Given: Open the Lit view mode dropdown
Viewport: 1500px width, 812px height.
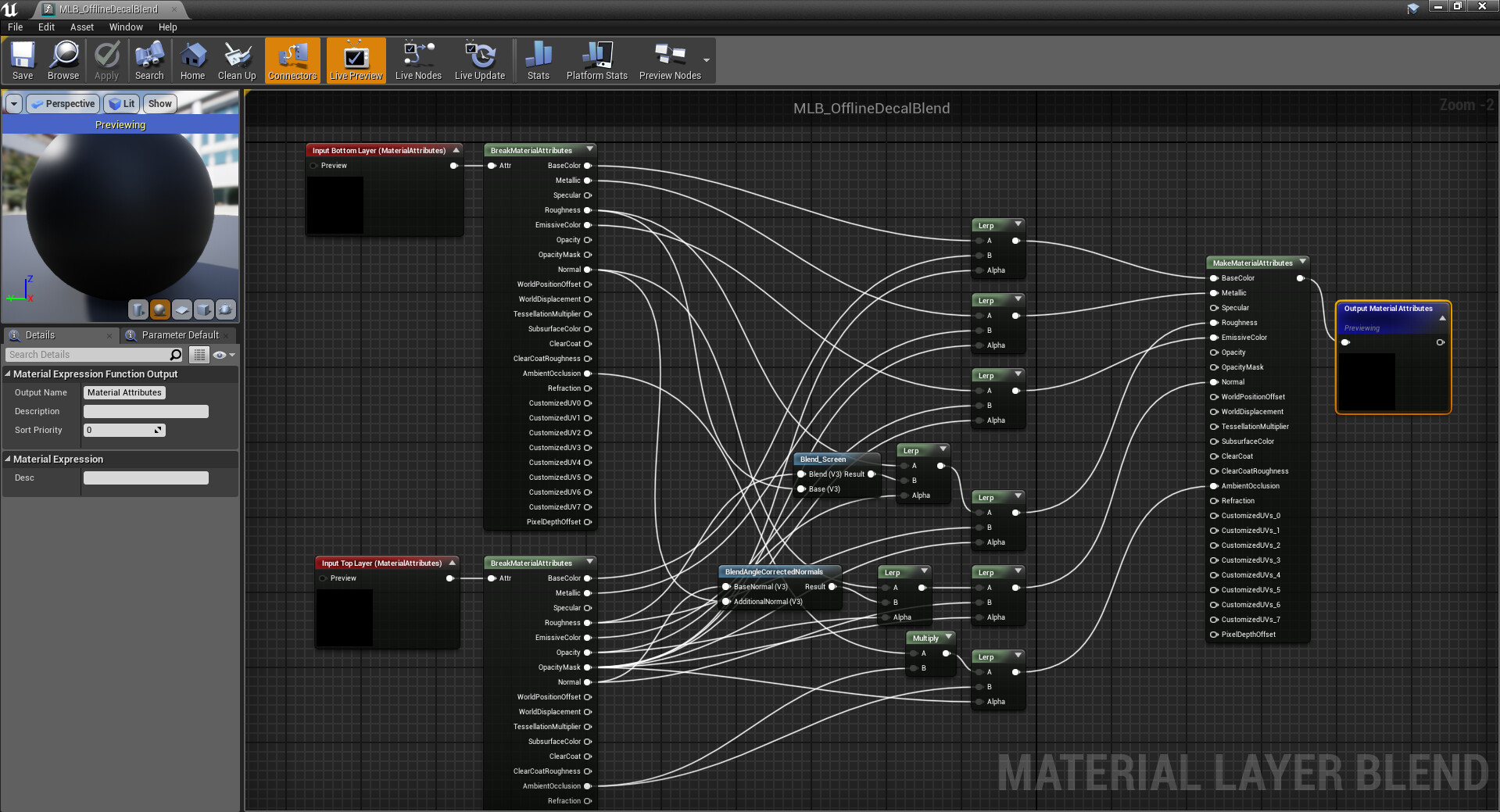Looking at the screenshot, I should click(x=122, y=103).
